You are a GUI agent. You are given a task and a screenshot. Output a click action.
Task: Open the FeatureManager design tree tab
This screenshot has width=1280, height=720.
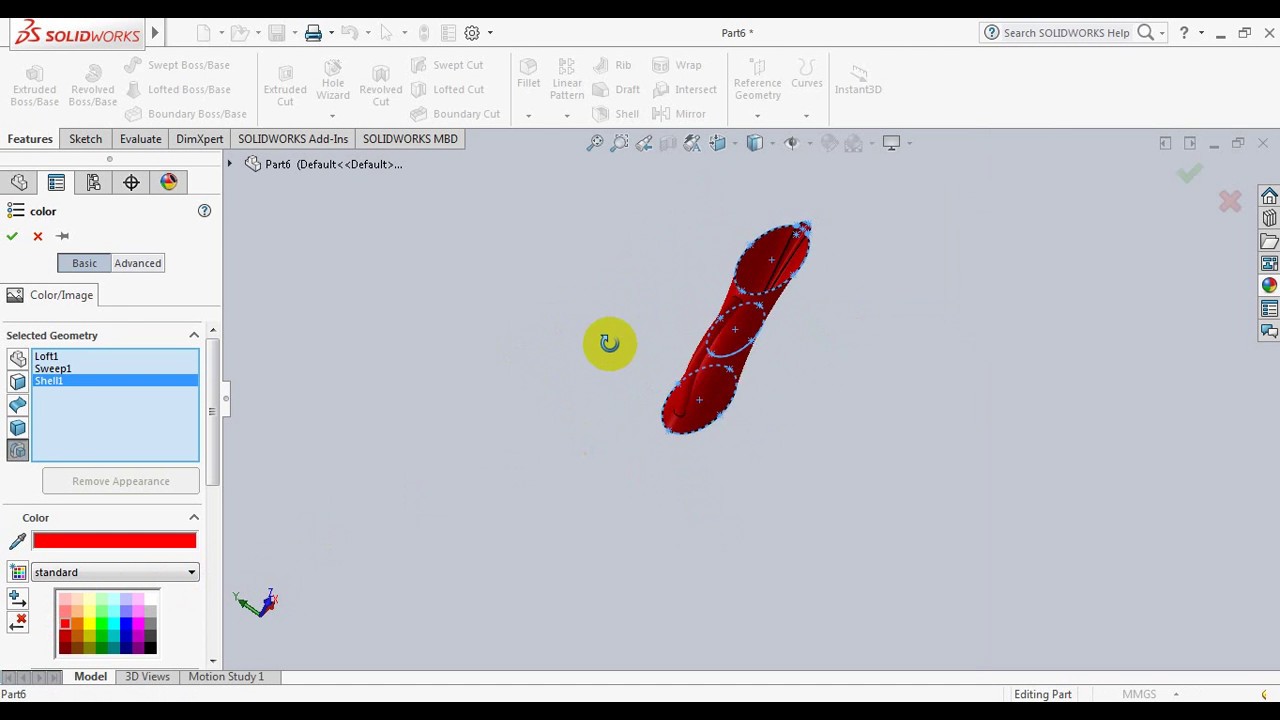tap(19, 182)
